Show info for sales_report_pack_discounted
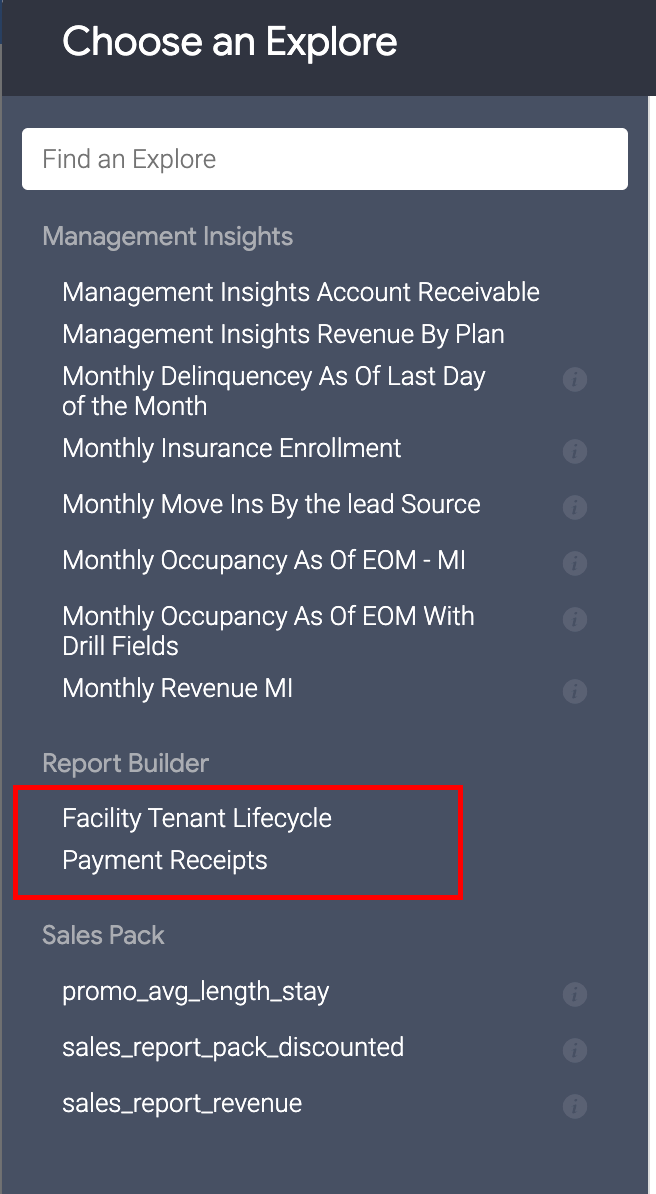656x1194 pixels. pos(574,1051)
